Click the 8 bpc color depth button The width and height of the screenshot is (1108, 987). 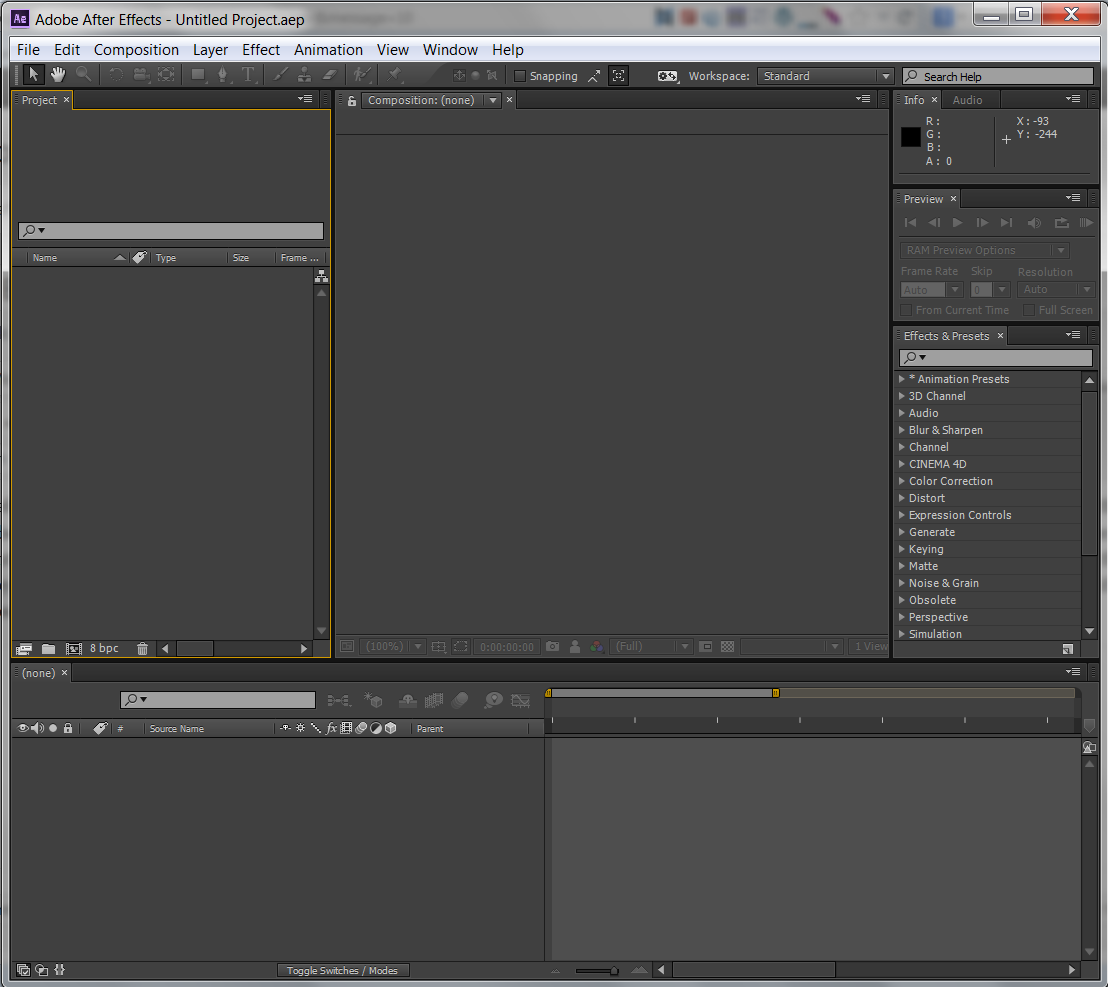coord(104,649)
